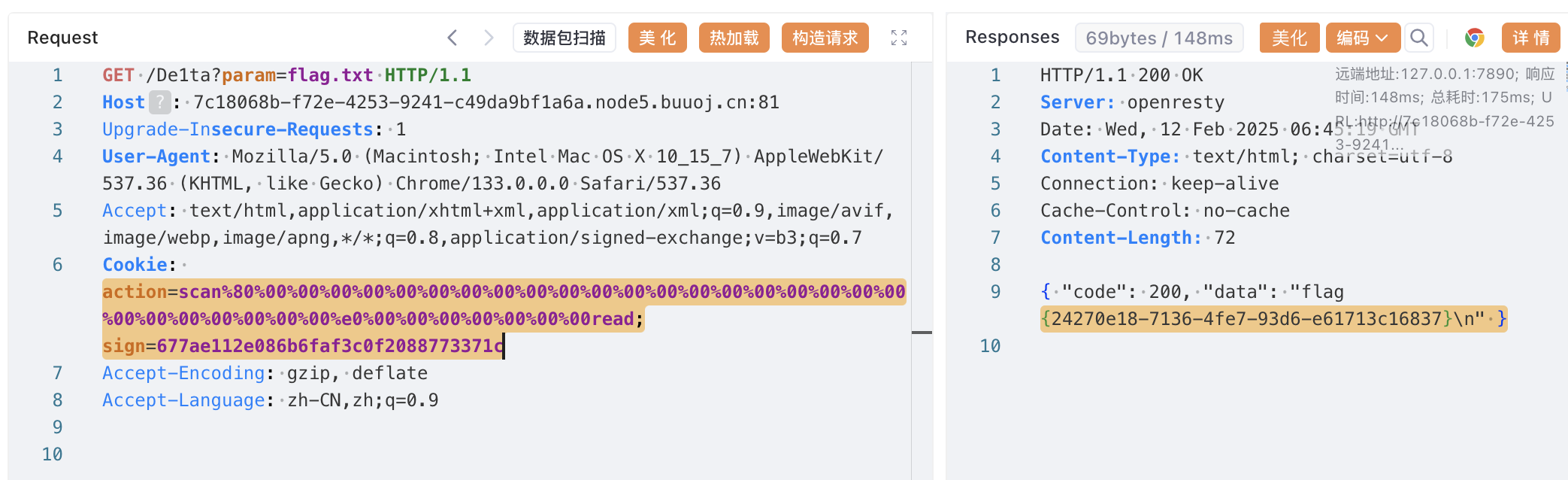Open response 详情 details
Viewport: 1568px width, 480px height.
(1530, 38)
